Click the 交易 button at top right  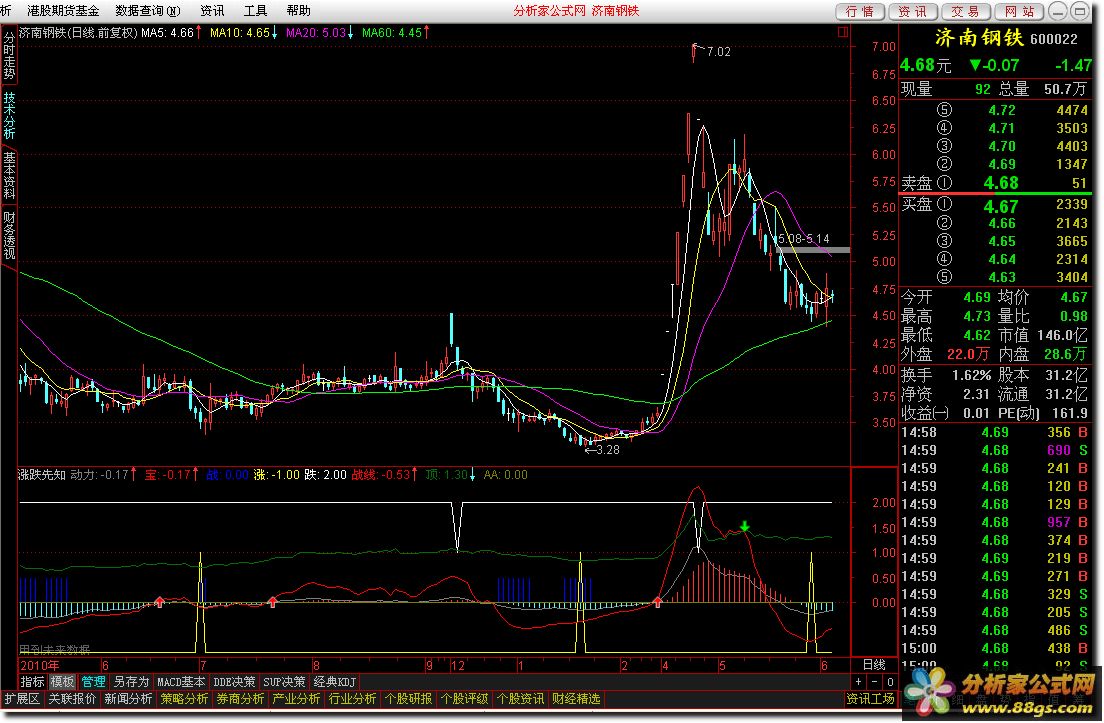click(x=965, y=11)
